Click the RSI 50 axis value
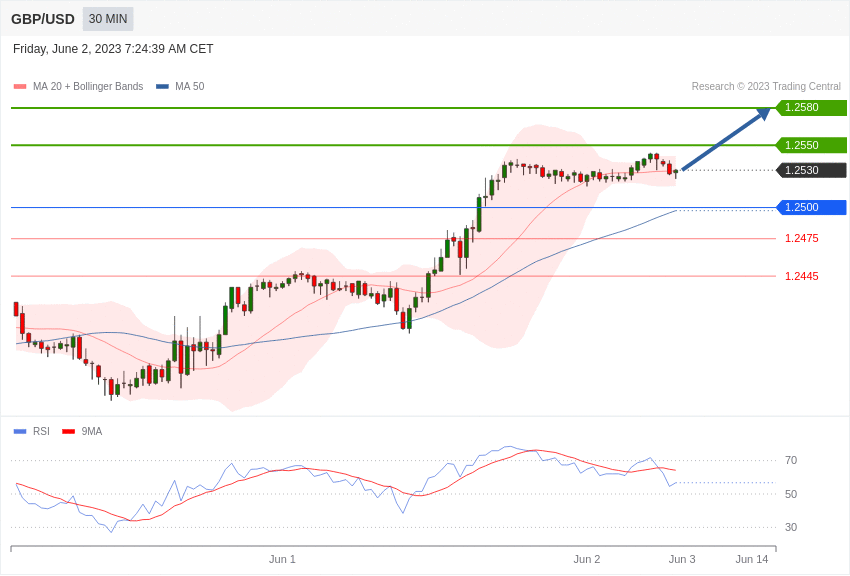 click(791, 494)
